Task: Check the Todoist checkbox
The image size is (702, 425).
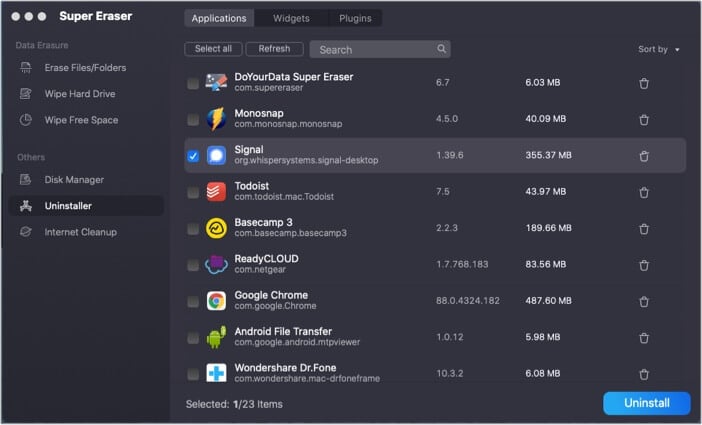Action: coord(193,193)
